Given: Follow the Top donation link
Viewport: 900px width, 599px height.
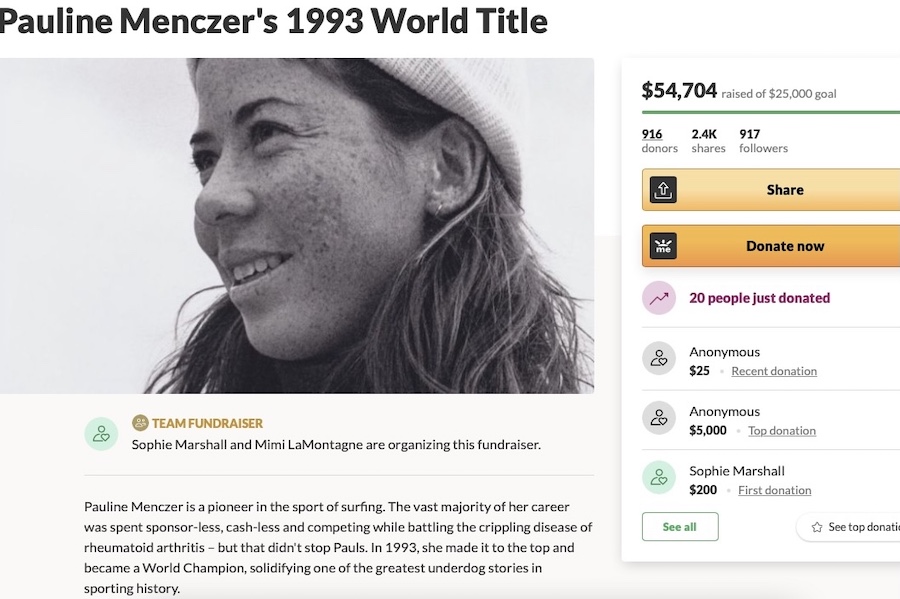Looking at the screenshot, I should coord(782,431).
